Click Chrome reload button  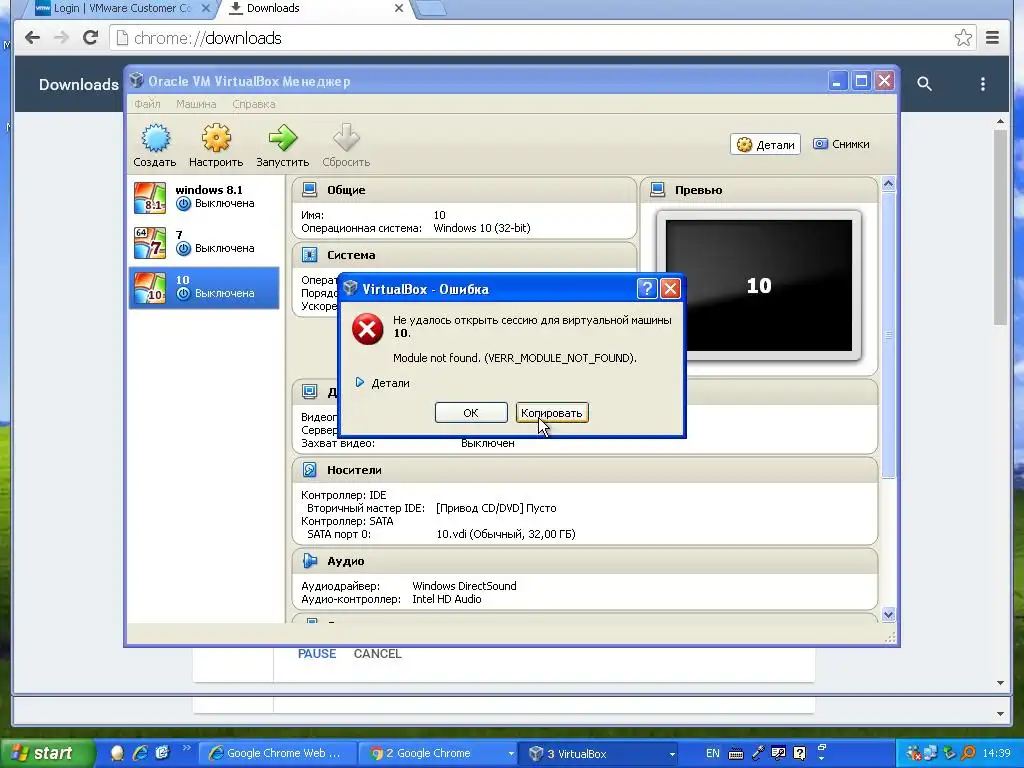[90, 38]
